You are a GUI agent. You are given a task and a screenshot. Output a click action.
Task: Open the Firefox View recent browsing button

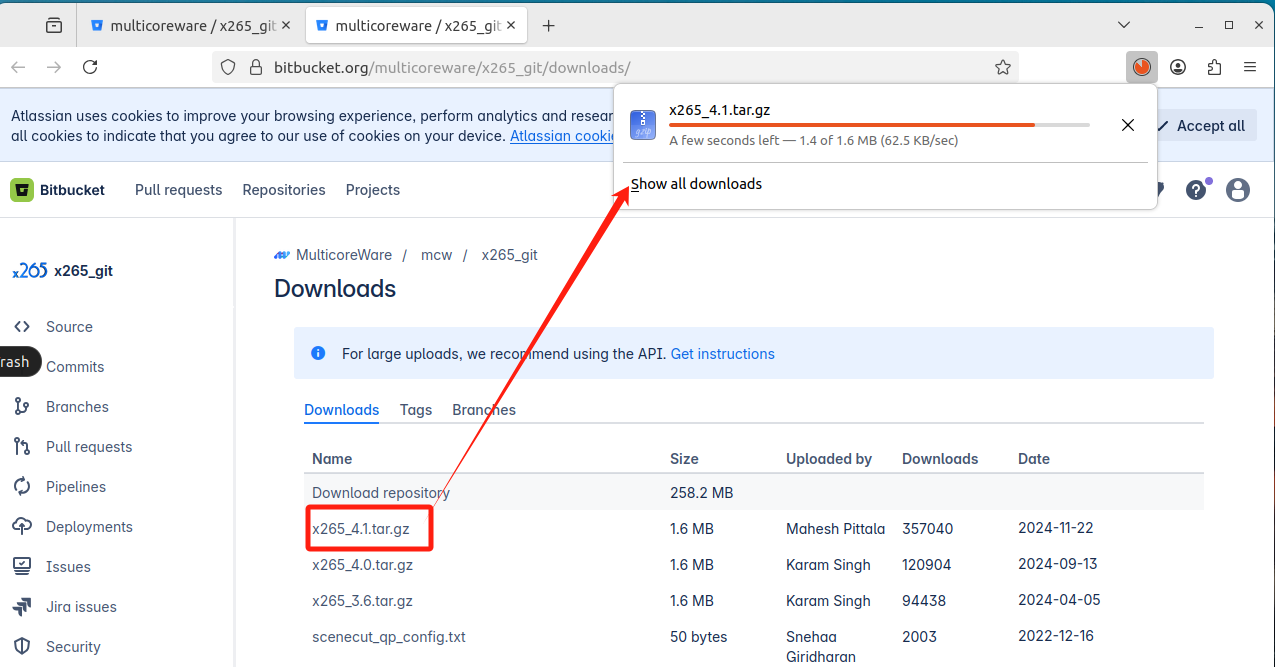click(54, 26)
